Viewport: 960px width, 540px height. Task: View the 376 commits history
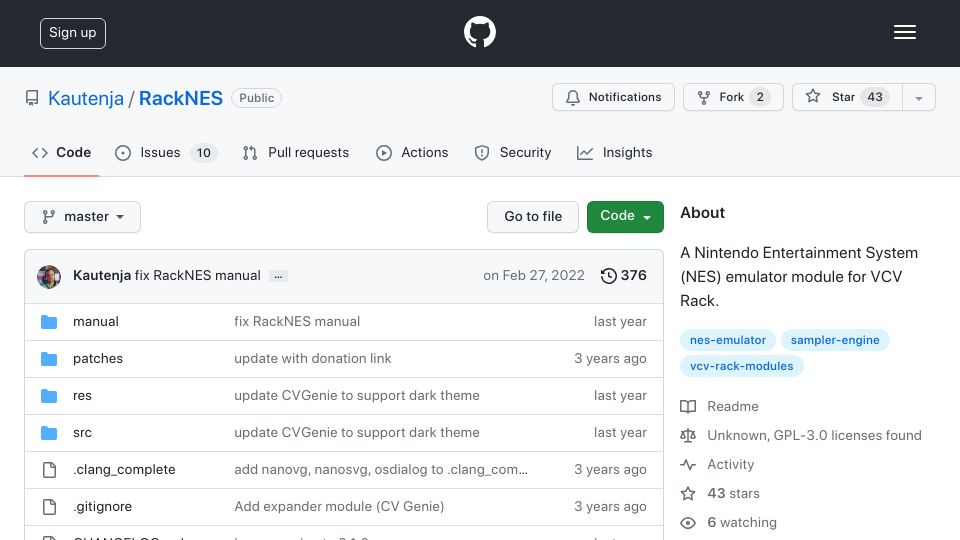point(623,276)
